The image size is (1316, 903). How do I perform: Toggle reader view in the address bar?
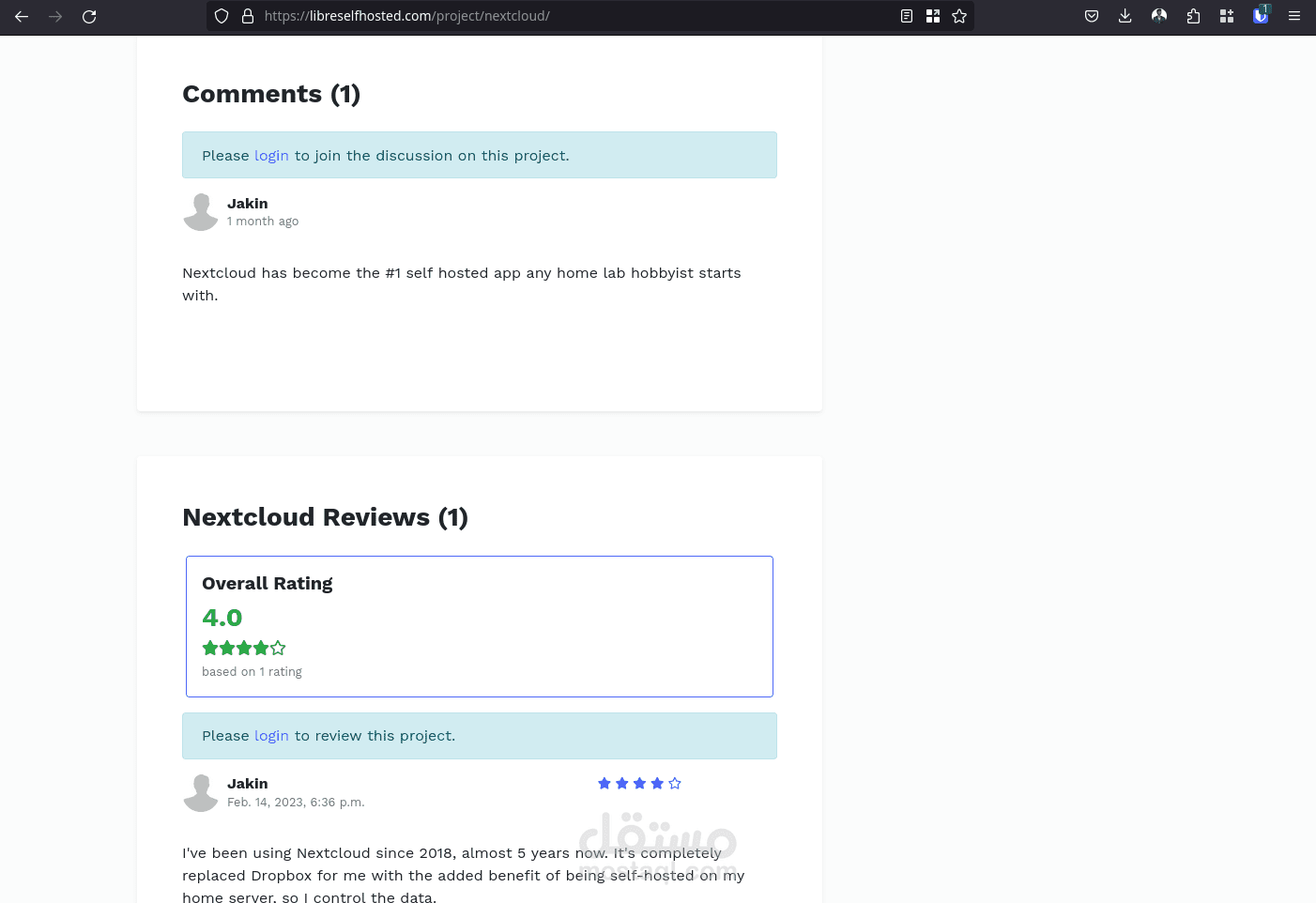coord(907,16)
